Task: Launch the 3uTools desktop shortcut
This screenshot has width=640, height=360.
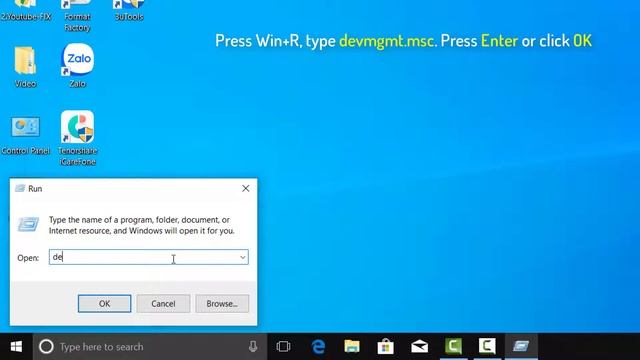Action: click(129, 11)
